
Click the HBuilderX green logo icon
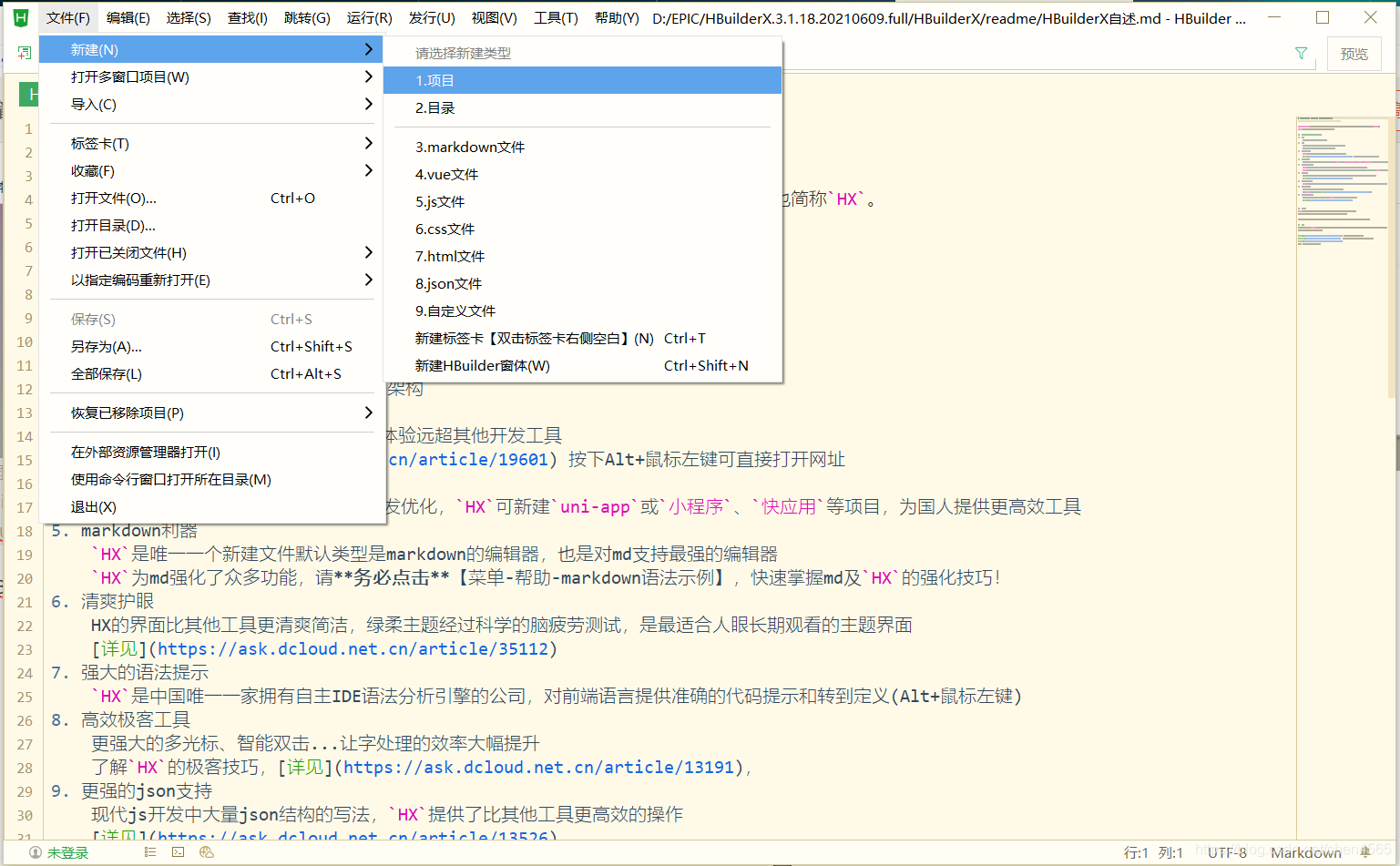point(20,17)
